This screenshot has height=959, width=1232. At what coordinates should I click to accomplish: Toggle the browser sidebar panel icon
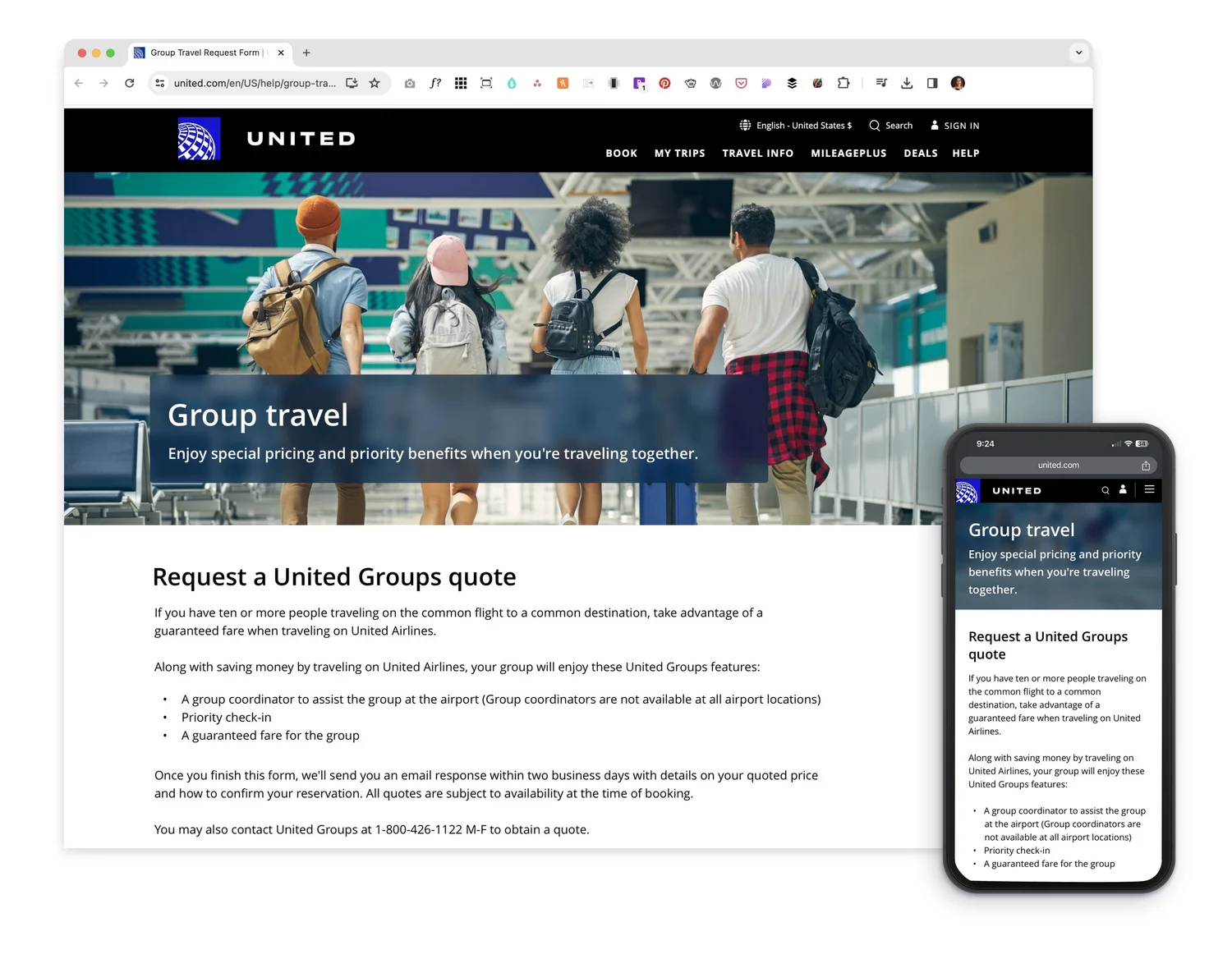pos(932,83)
